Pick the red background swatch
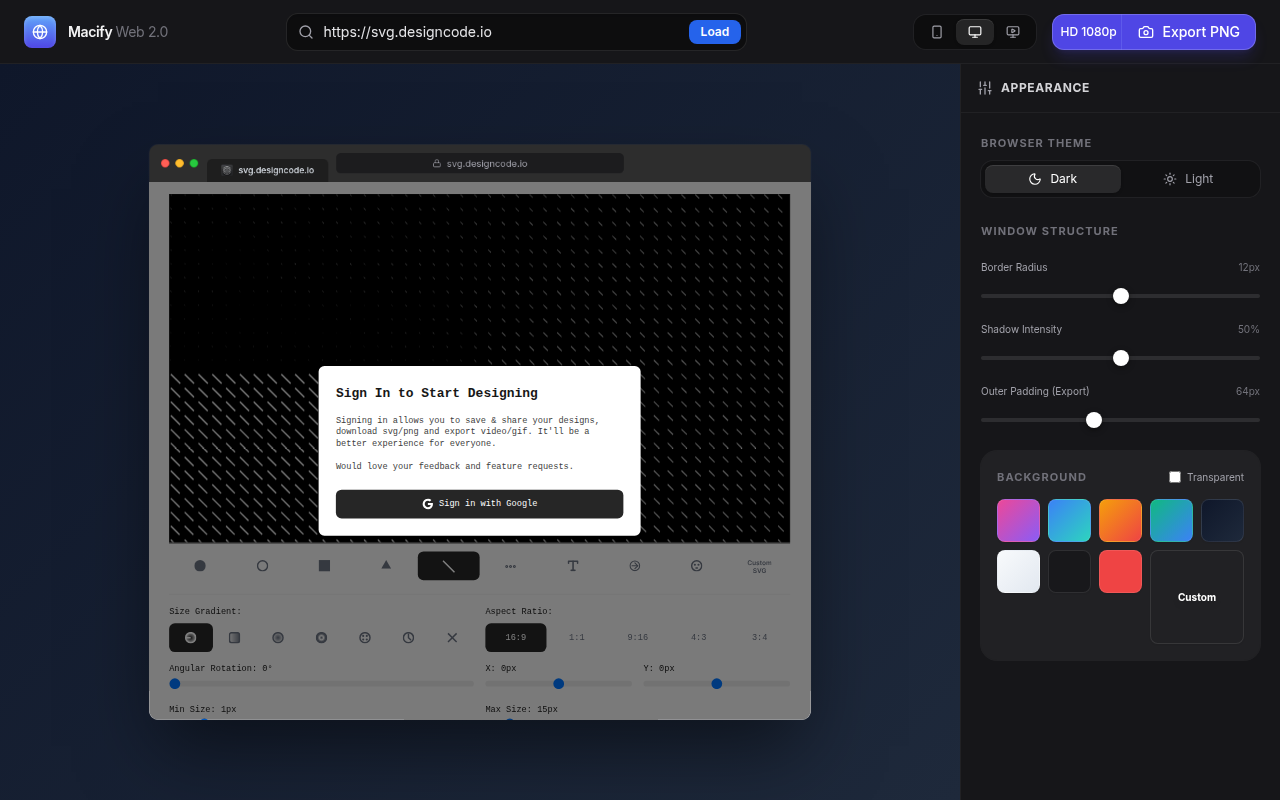Viewport: 1280px width, 800px height. [x=1120, y=571]
